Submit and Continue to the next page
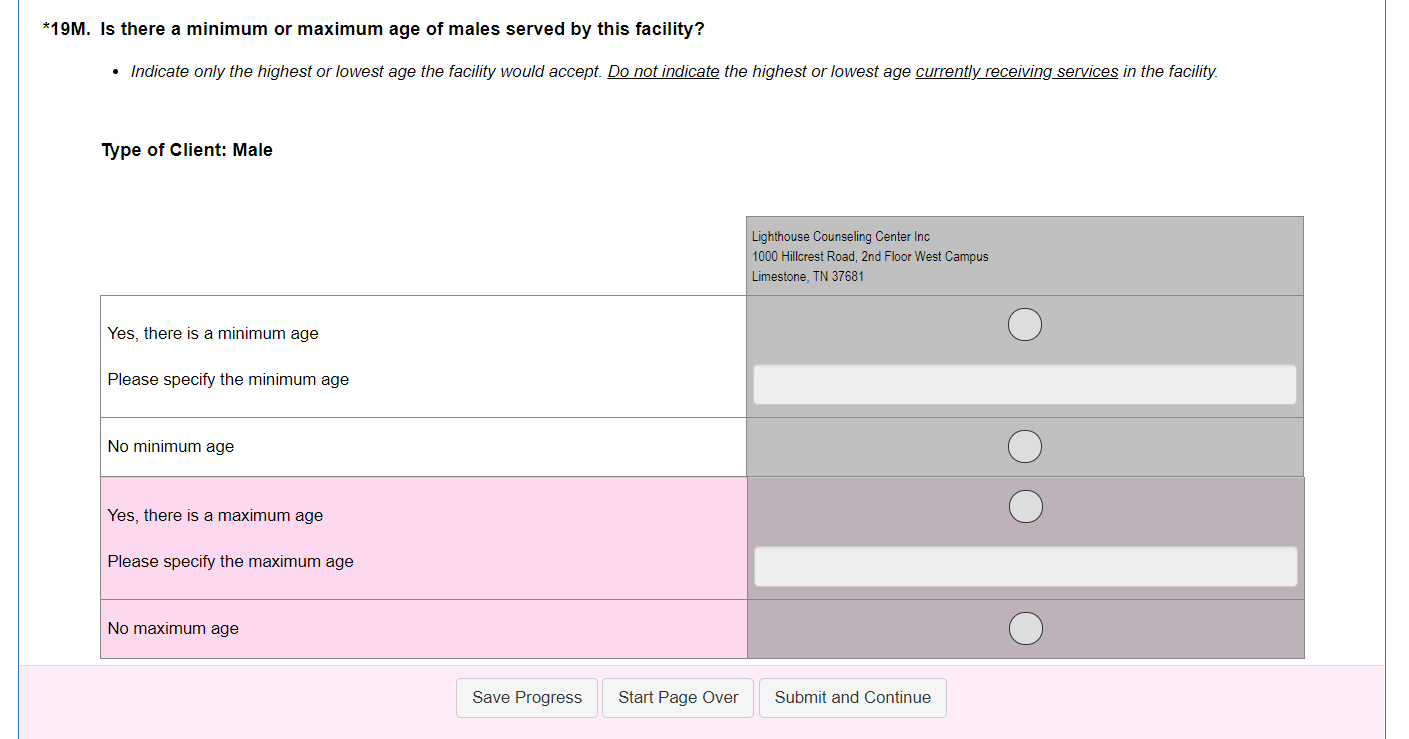 (x=852, y=698)
